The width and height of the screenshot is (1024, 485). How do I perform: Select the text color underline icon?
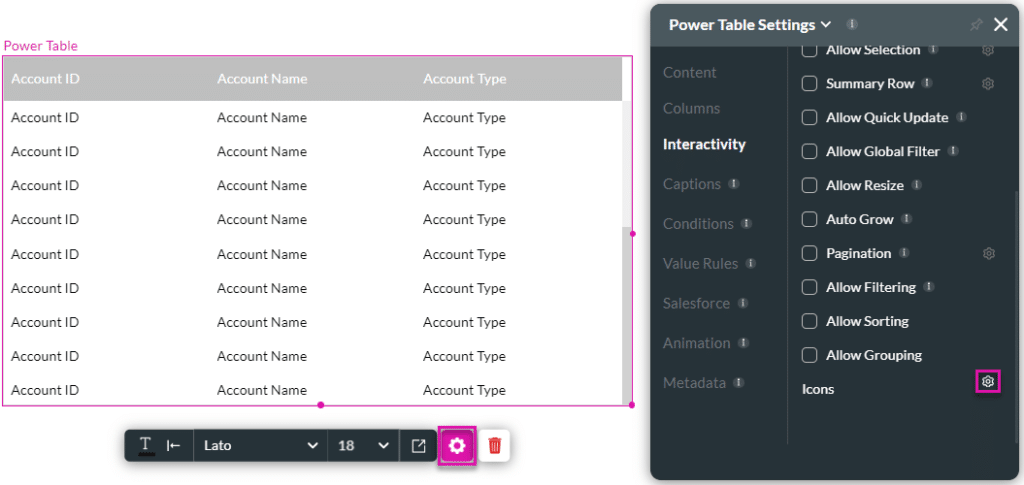145,446
